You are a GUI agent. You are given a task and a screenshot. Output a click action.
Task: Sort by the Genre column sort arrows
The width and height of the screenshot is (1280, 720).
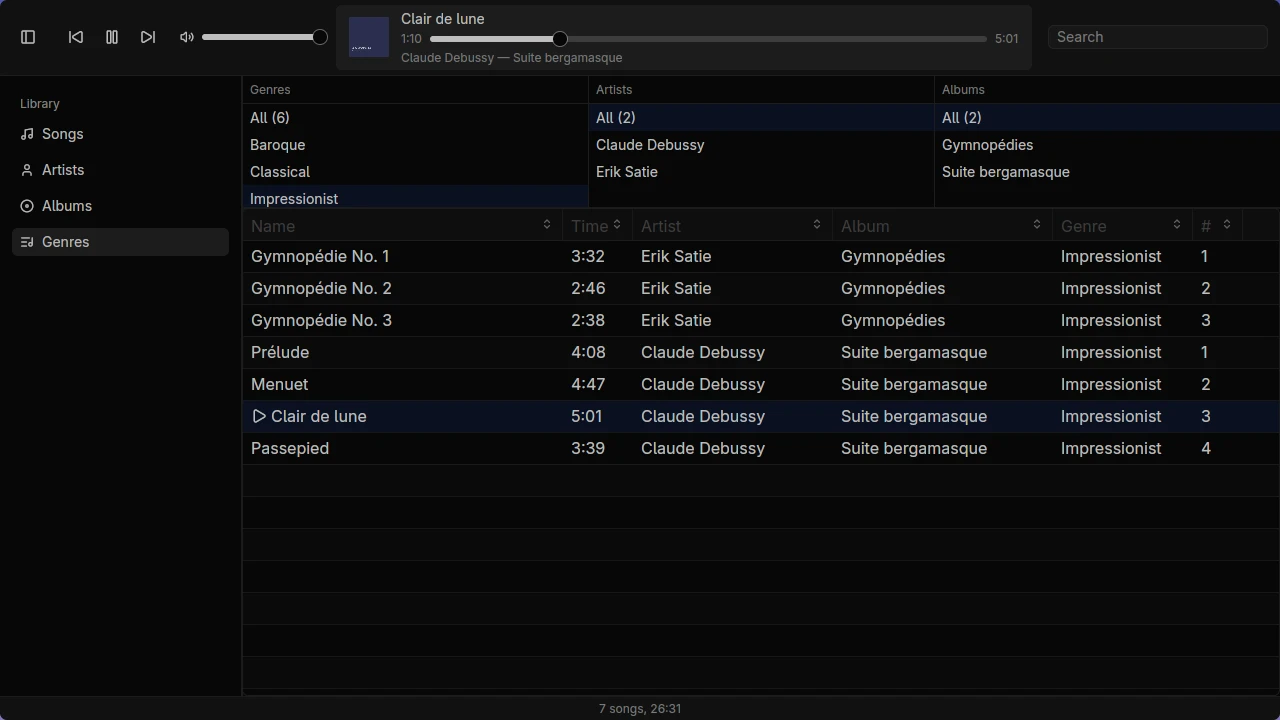[1177, 224]
